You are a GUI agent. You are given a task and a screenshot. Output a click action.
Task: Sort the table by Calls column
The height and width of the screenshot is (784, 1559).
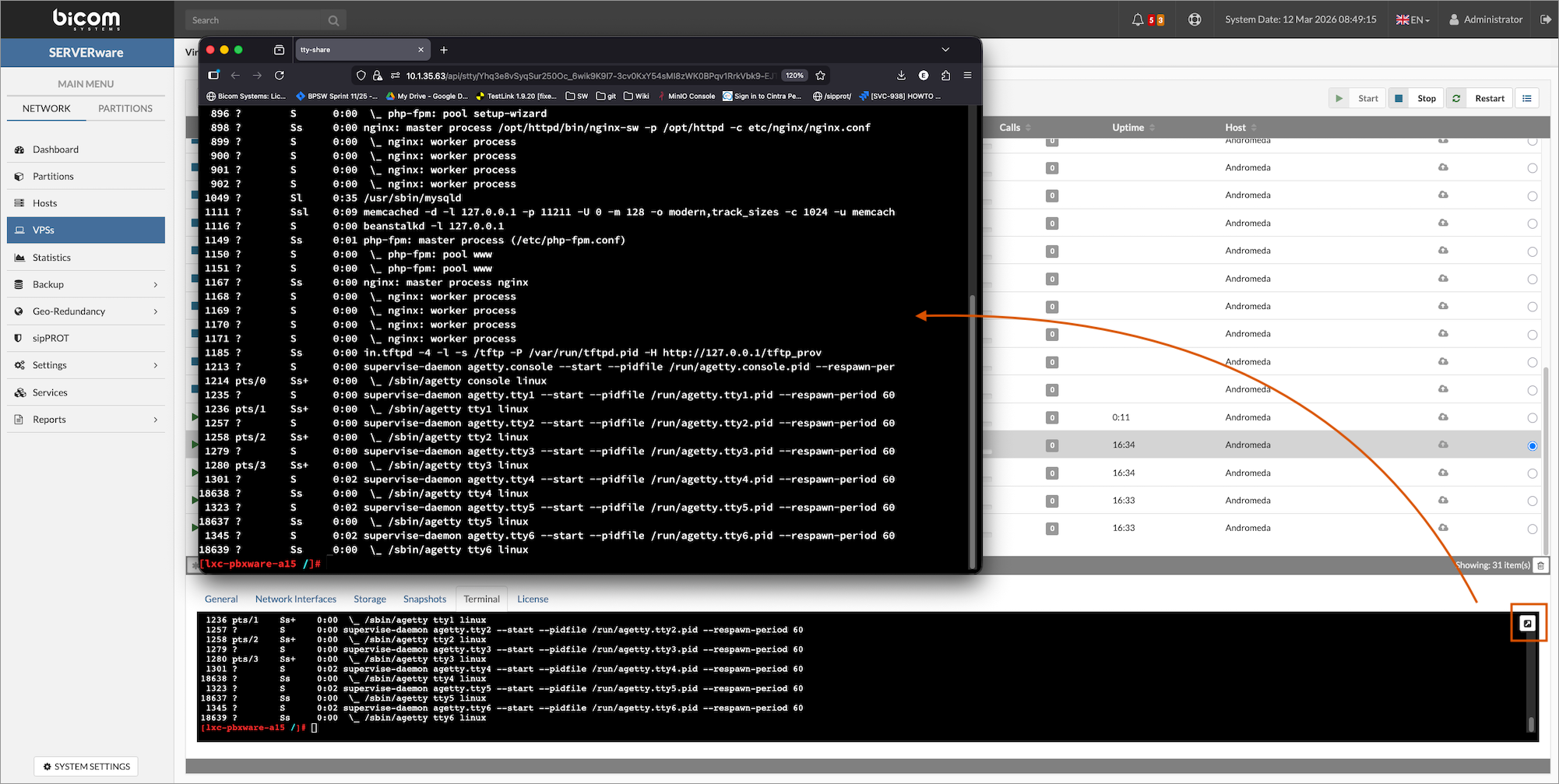tap(1015, 128)
